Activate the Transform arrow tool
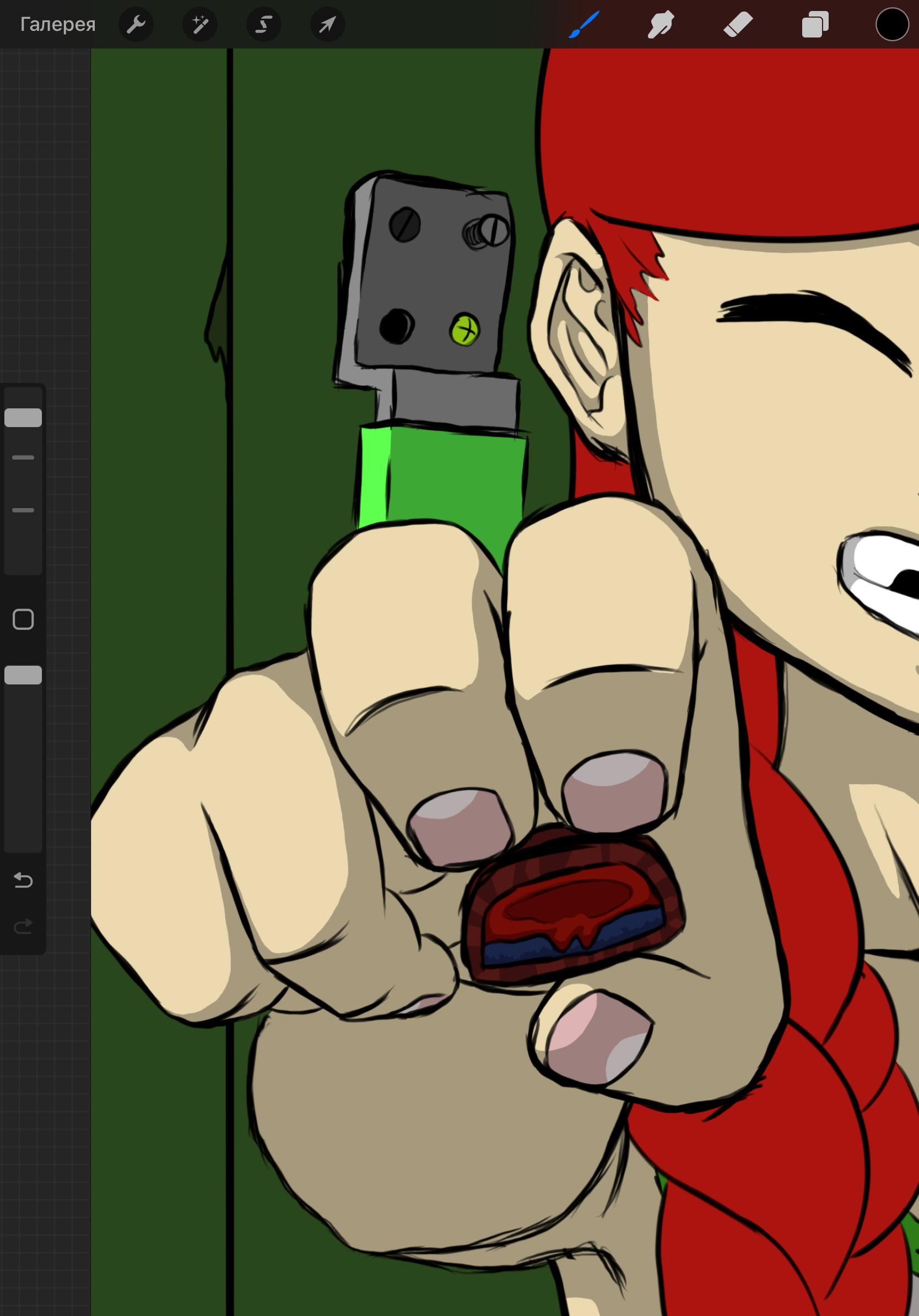This screenshot has width=919, height=1316. (x=328, y=25)
